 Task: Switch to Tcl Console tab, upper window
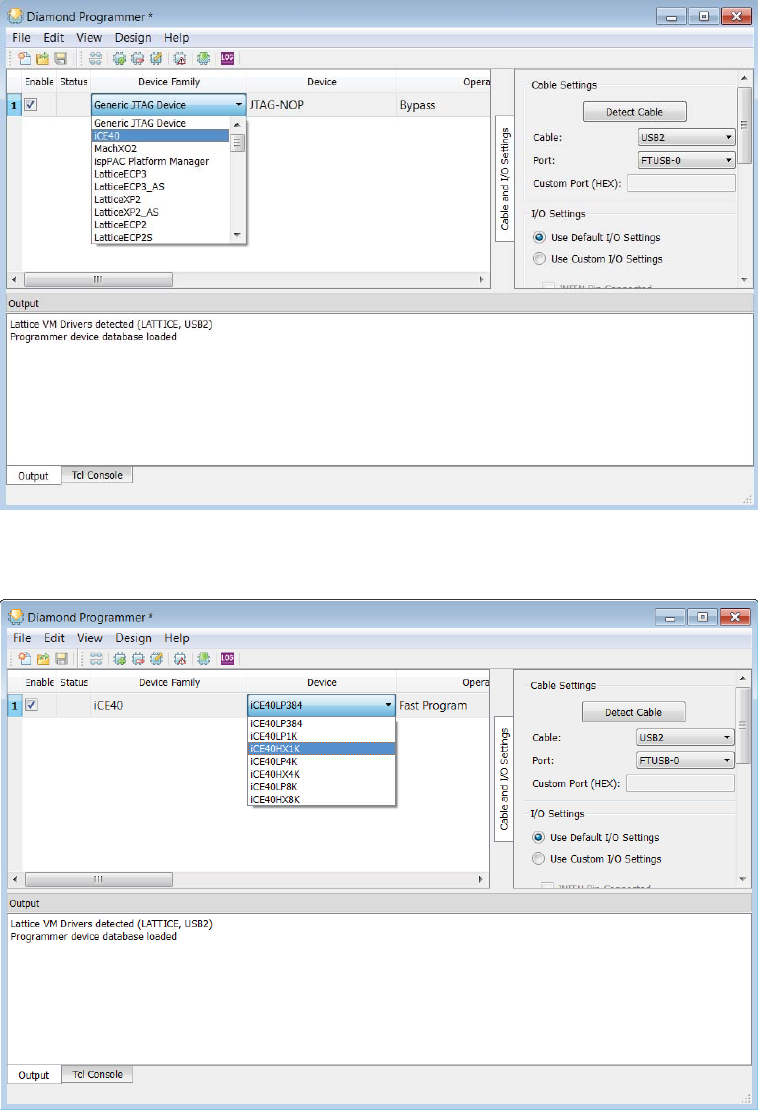(97, 475)
